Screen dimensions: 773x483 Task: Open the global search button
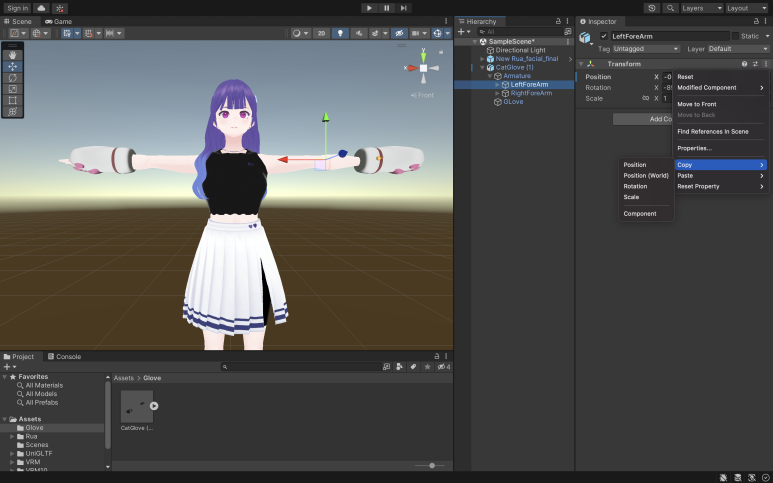pyautogui.click(x=670, y=8)
